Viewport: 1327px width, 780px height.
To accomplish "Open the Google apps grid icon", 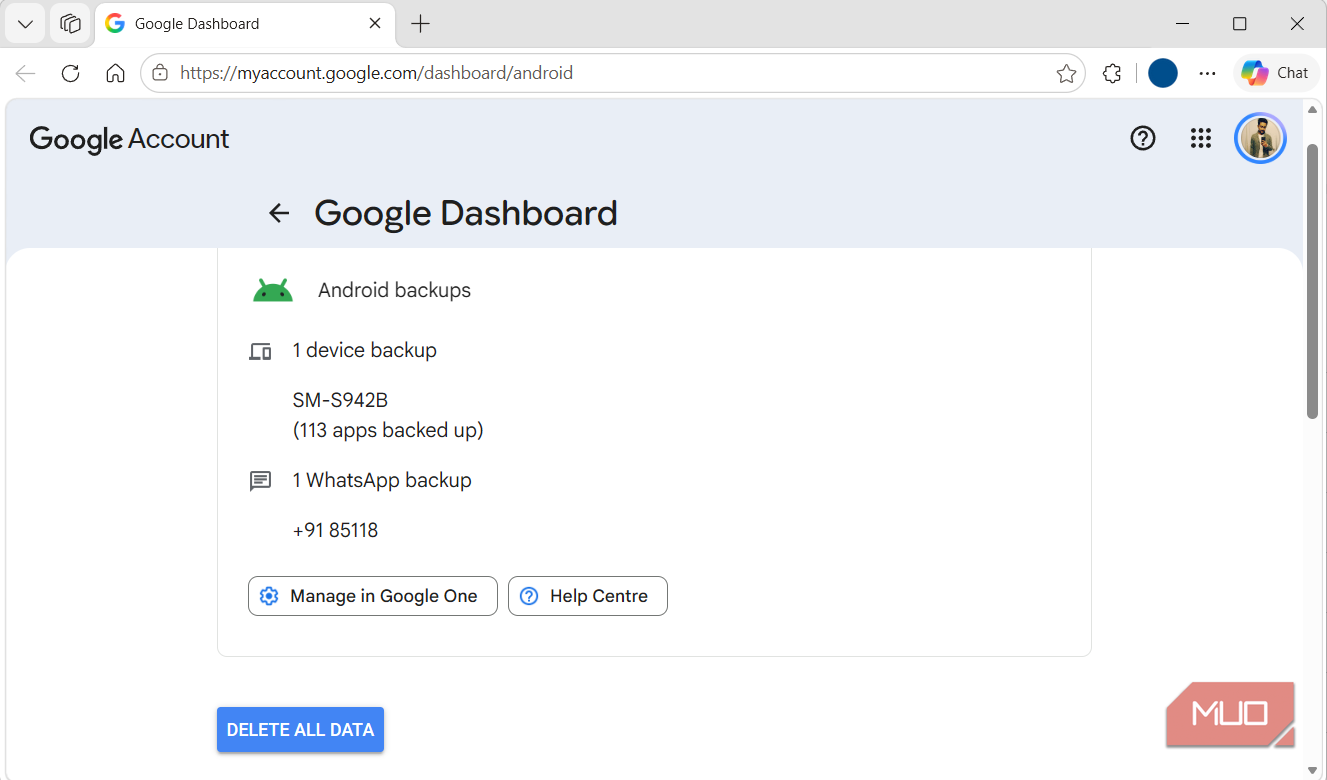I will pyautogui.click(x=1201, y=139).
